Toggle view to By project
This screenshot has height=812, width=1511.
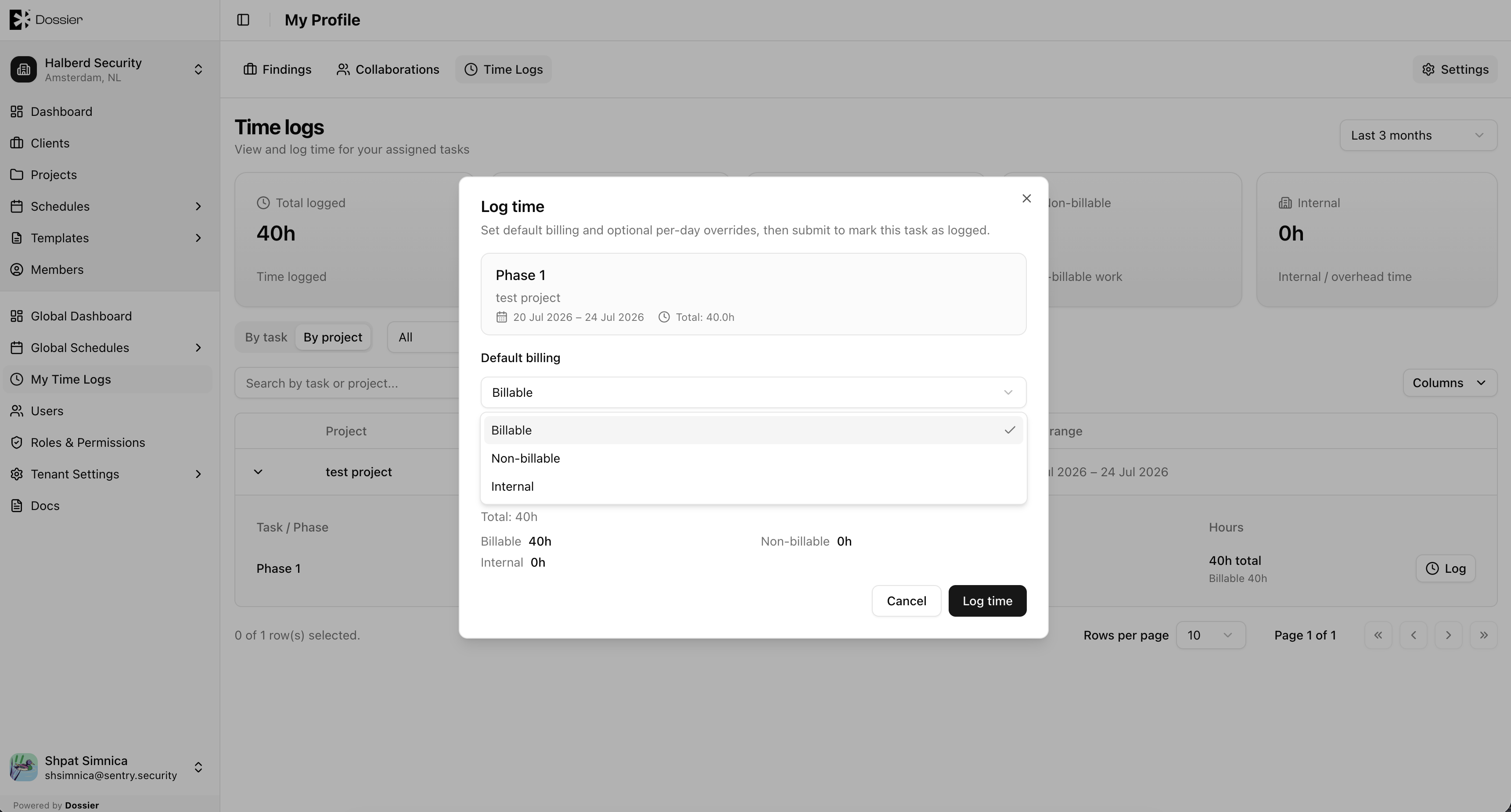point(333,337)
